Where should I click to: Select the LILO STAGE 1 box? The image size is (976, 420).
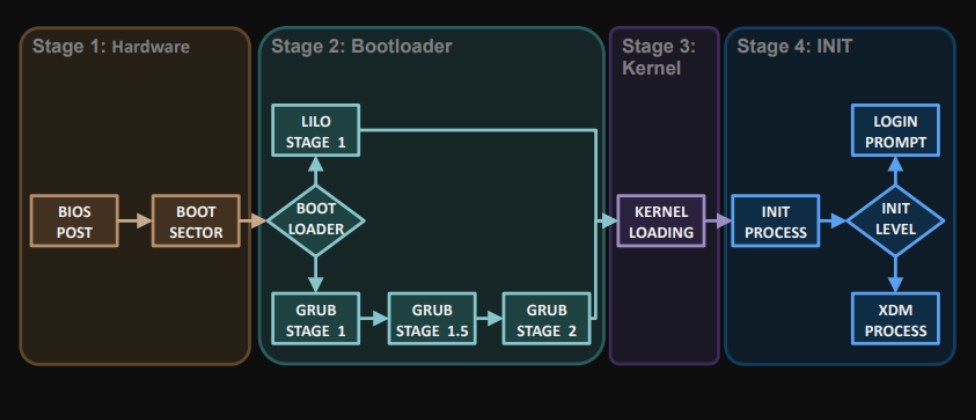pos(316,130)
